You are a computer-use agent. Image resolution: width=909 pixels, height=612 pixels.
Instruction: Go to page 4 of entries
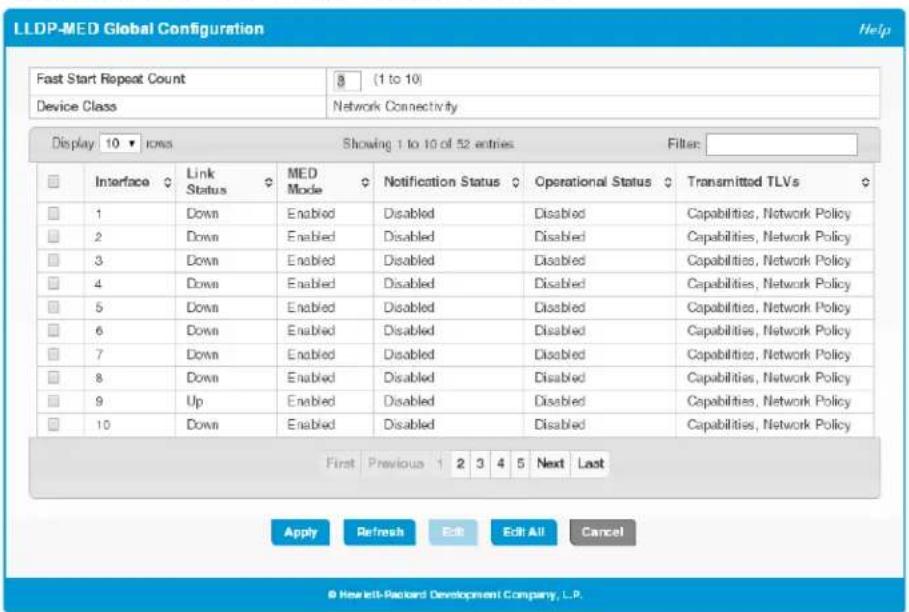[500, 464]
